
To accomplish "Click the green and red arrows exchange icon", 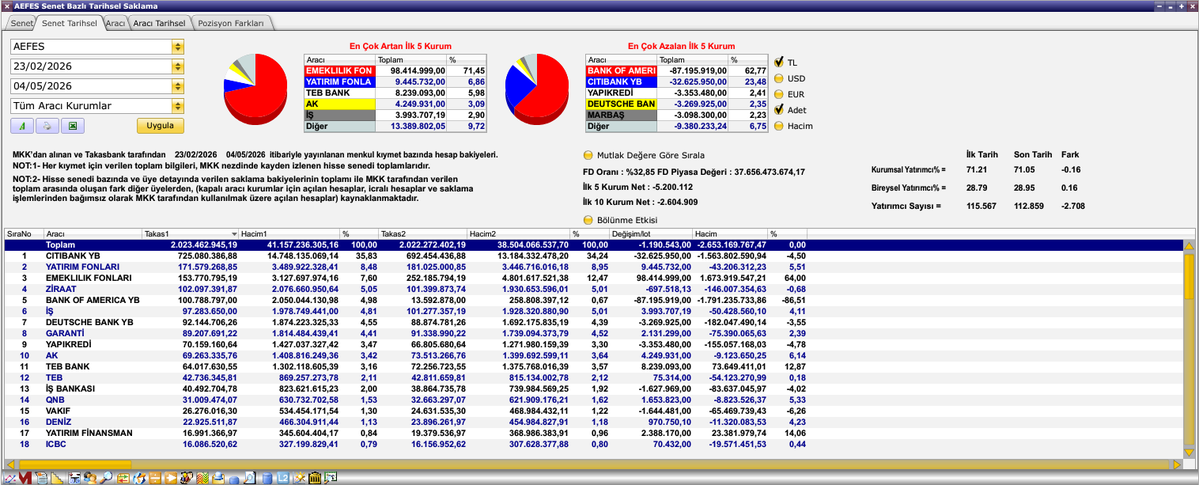I will click(123, 478).
